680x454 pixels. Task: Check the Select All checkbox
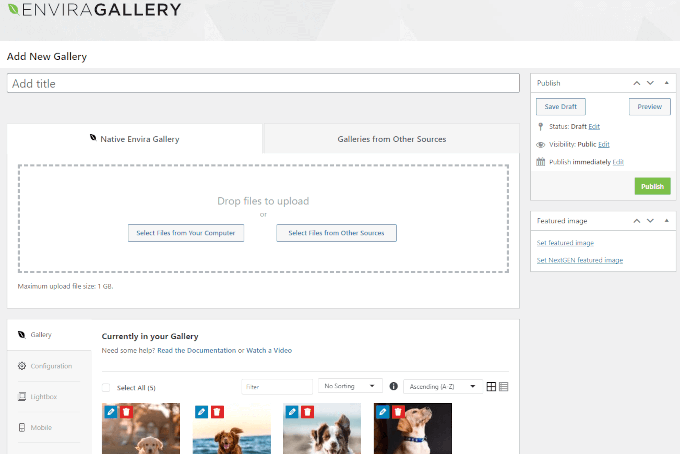[107, 387]
